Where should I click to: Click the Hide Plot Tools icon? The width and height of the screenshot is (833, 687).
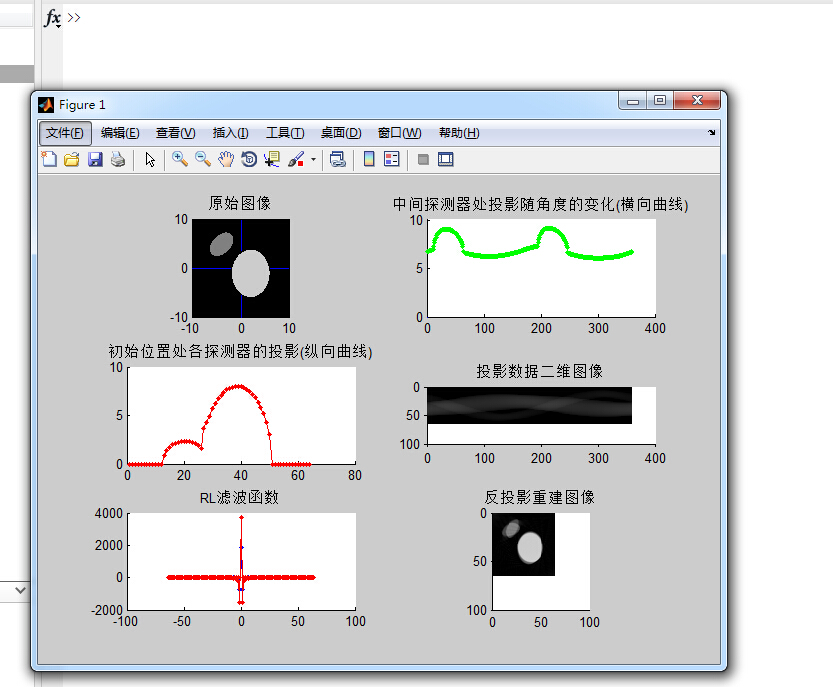coord(423,159)
